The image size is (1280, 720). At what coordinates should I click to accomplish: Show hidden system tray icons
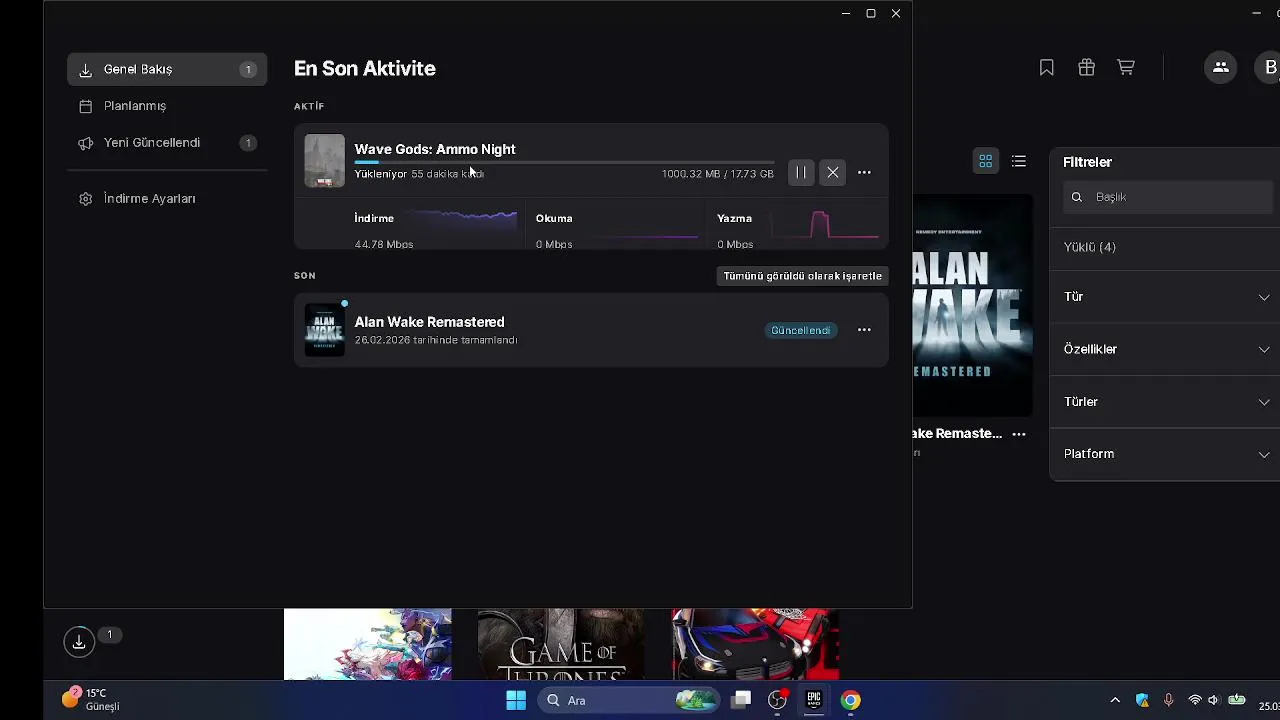point(1115,700)
